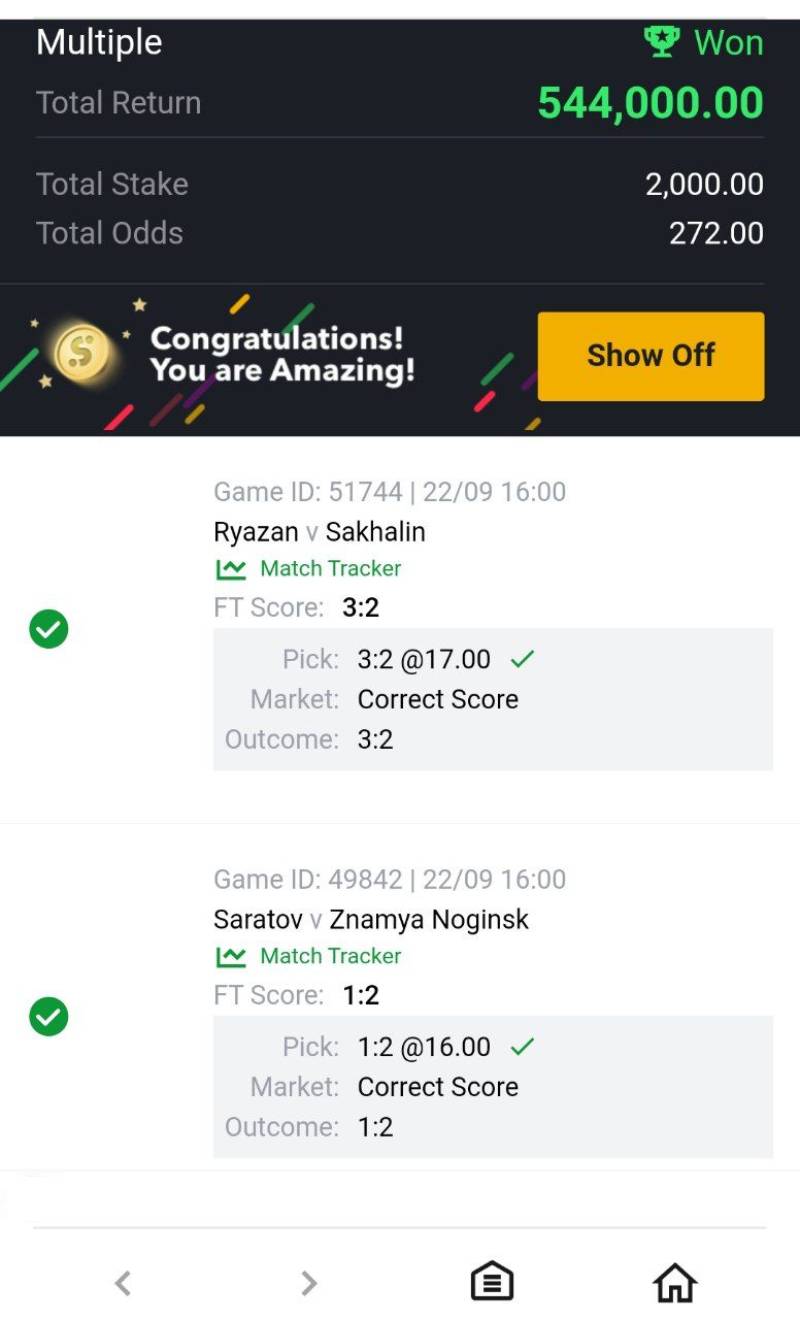Go forward with the right arrow

309,1283
